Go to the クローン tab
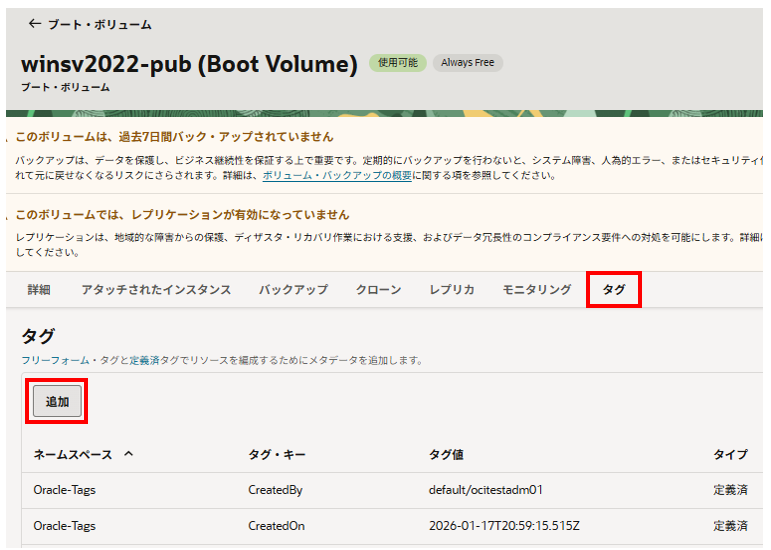Image resolution: width=771 pixels, height=550 pixels. pyautogui.click(x=378, y=290)
